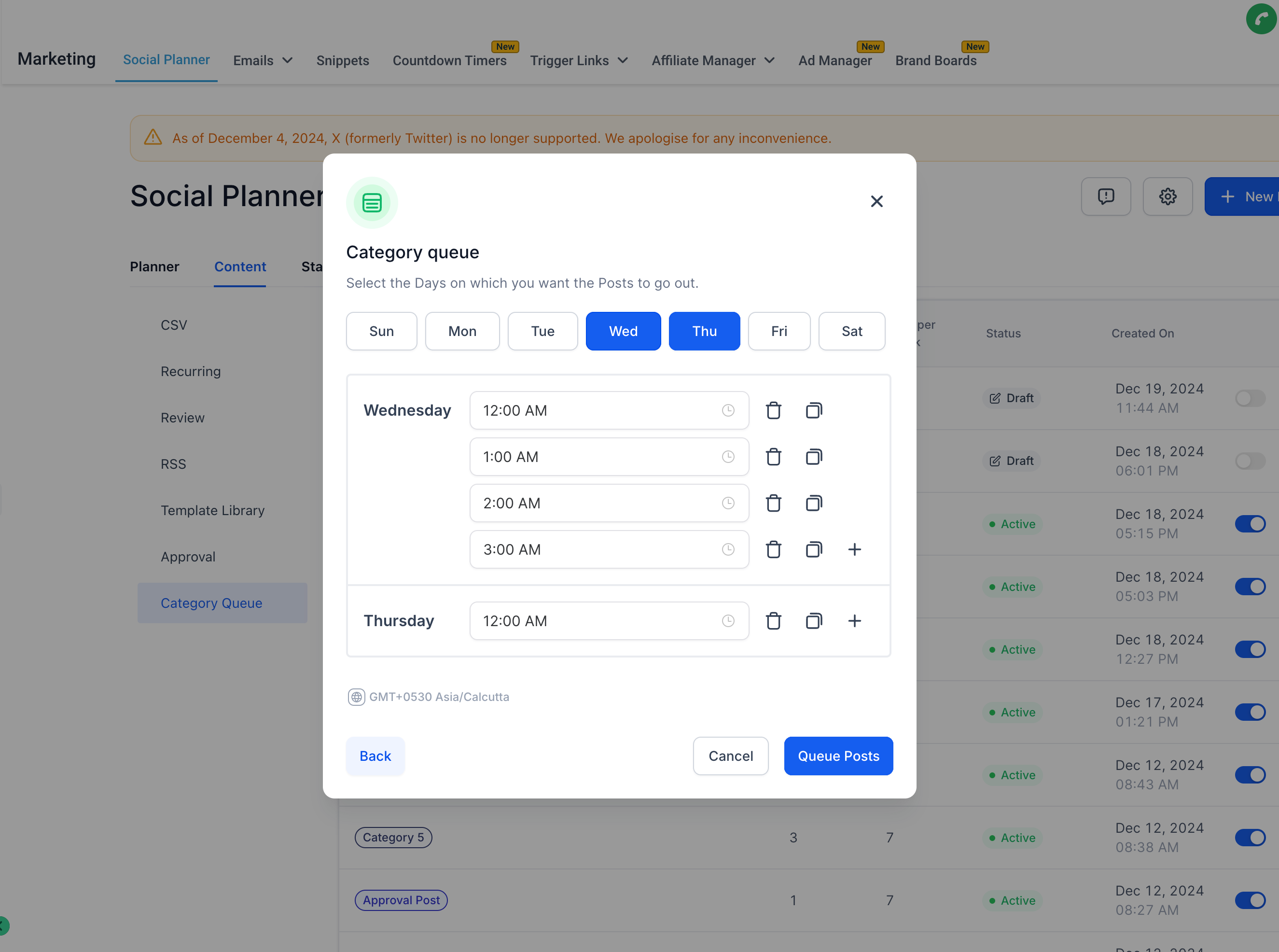The image size is (1279, 952).
Task: Turn off the Approval Post row toggle
Action: (x=1250, y=900)
